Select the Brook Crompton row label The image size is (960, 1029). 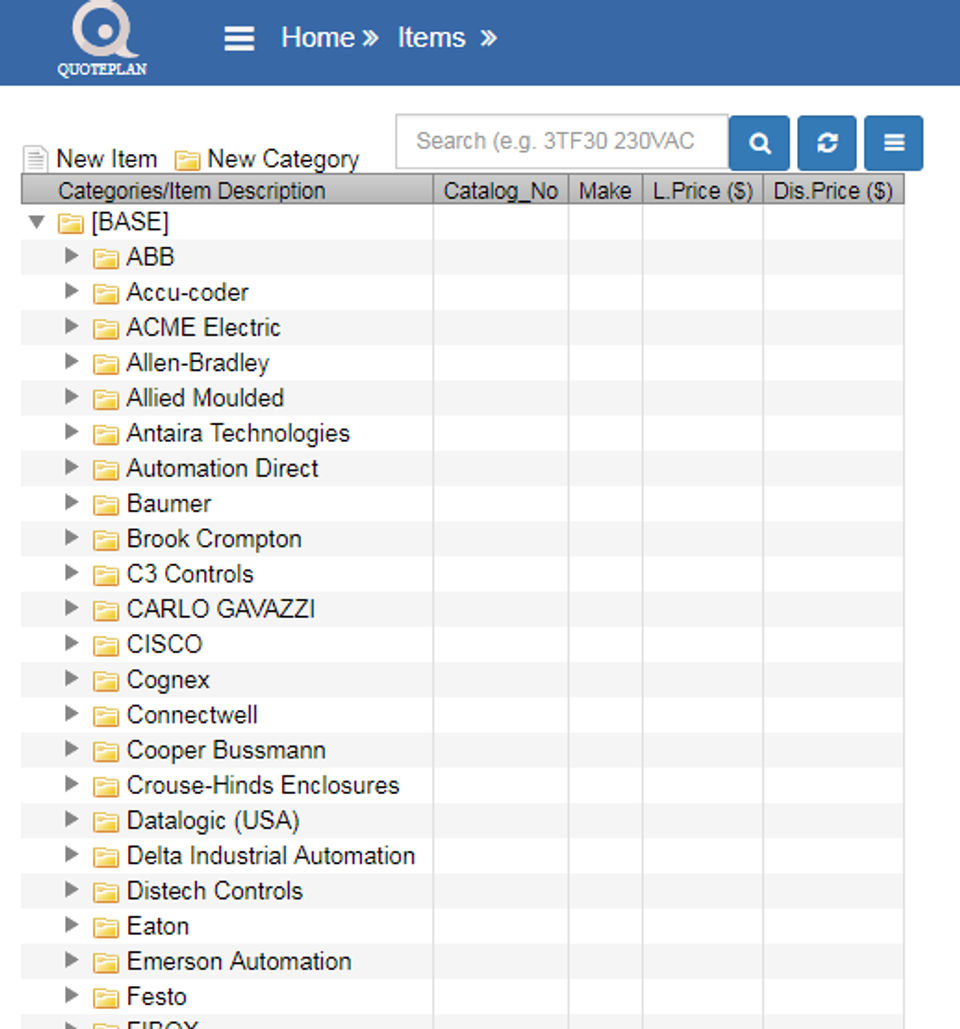(x=214, y=539)
